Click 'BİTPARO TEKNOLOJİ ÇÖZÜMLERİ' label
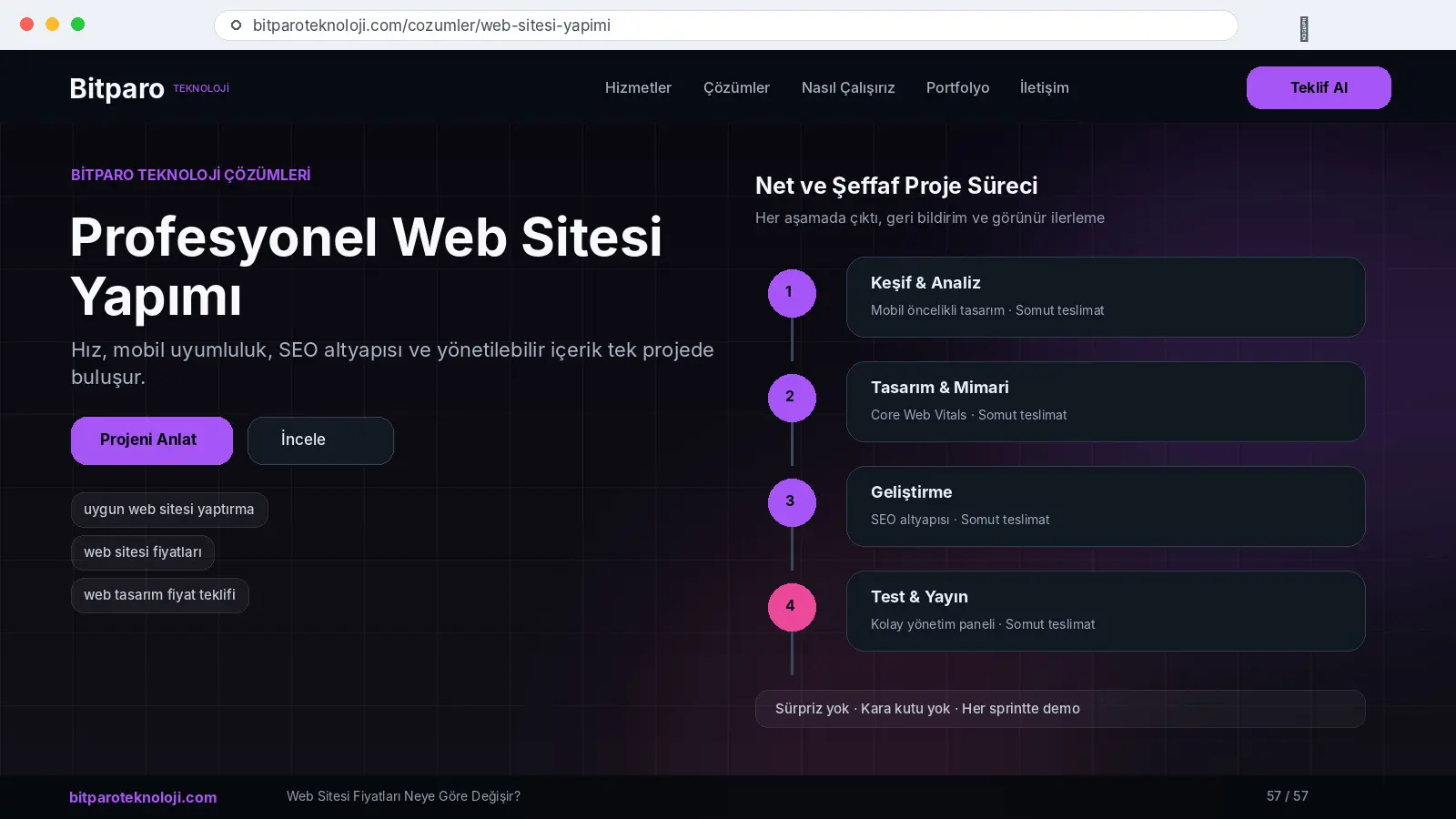 [x=191, y=175]
